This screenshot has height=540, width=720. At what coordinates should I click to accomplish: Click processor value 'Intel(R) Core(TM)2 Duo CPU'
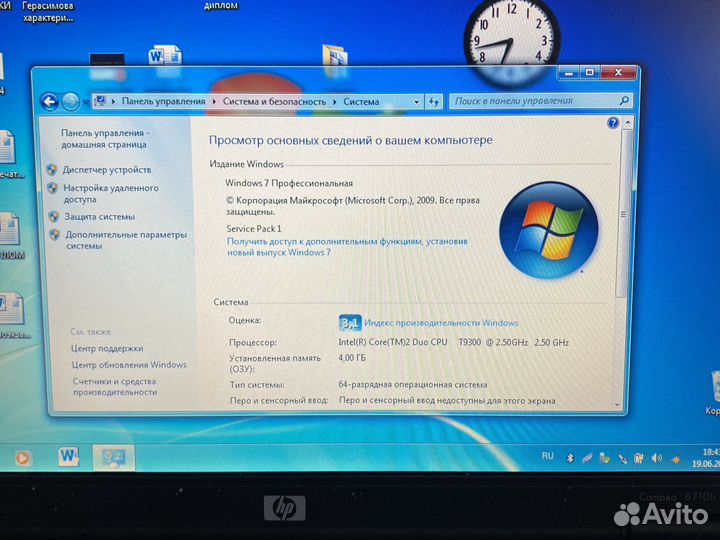tap(393, 342)
